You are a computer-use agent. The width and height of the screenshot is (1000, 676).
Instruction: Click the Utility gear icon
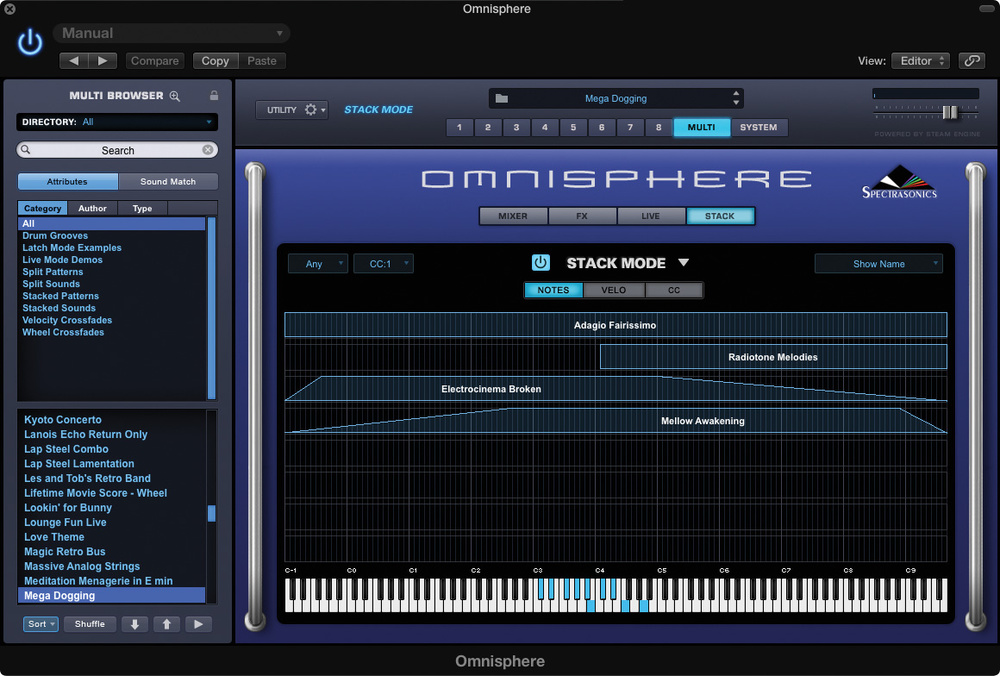point(311,110)
